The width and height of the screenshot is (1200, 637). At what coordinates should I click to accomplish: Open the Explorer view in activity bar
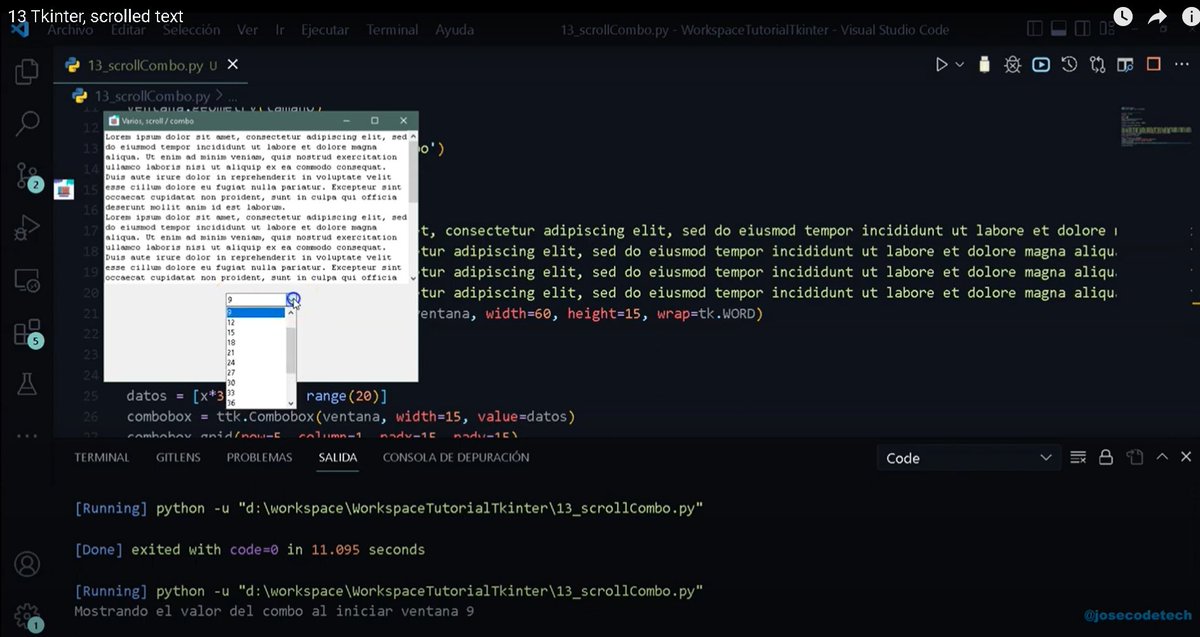[x=27, y=72]
